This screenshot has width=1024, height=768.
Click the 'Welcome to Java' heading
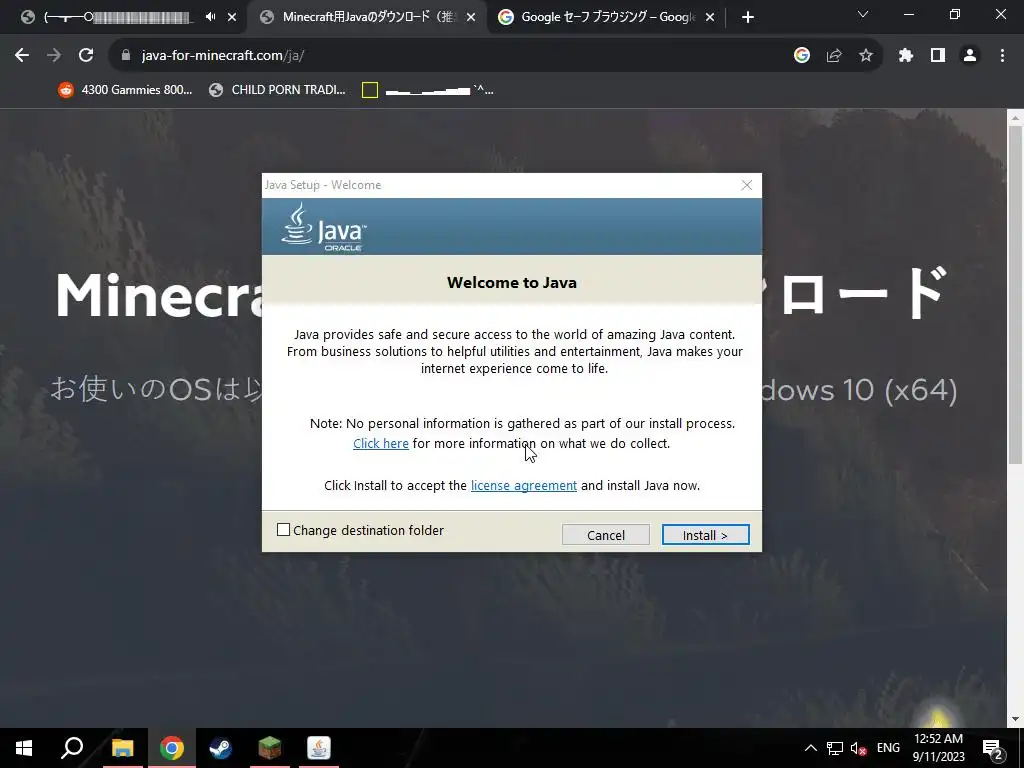[512, 283]
